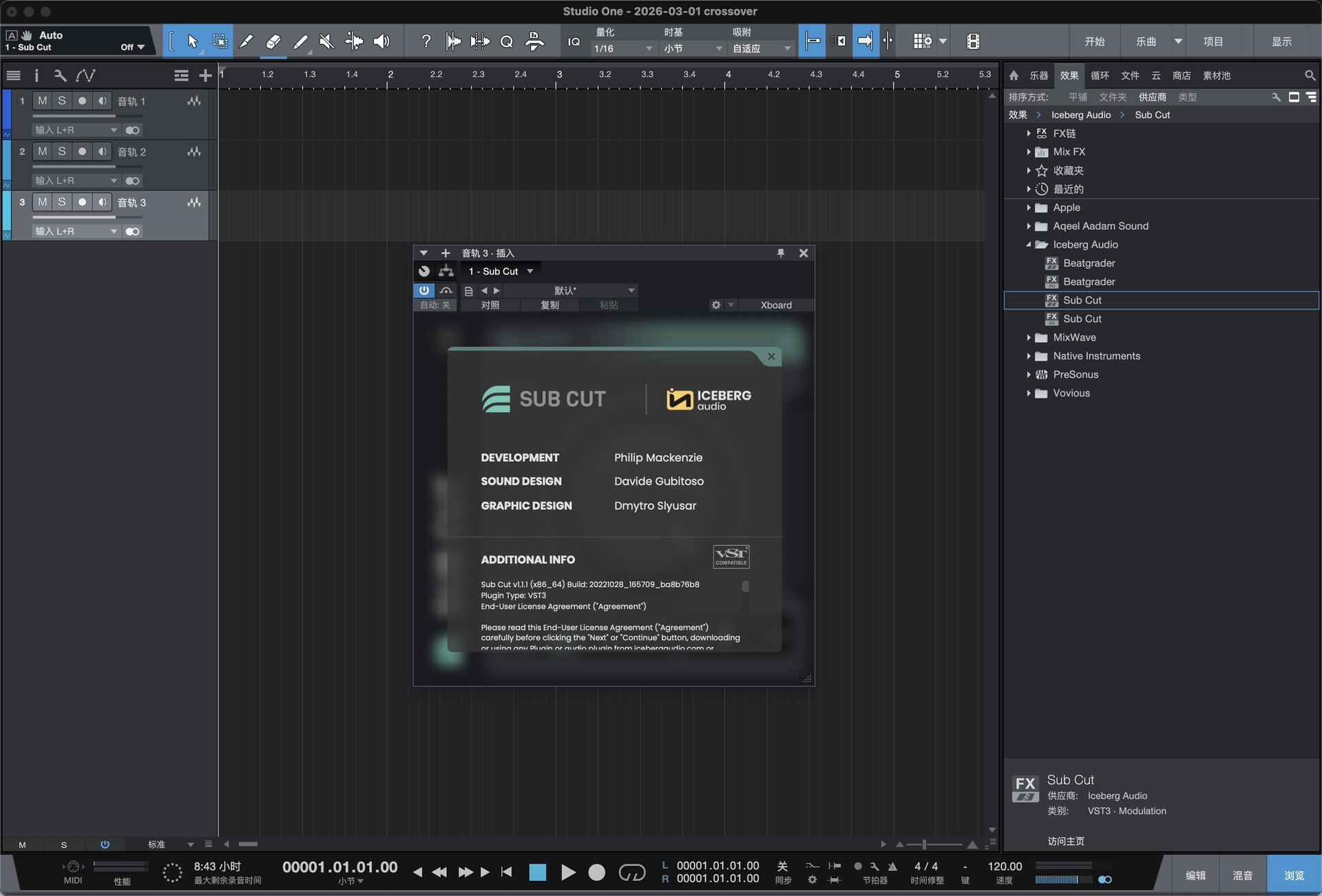Pin the Sub Cut plugin window

pos(781,253)
